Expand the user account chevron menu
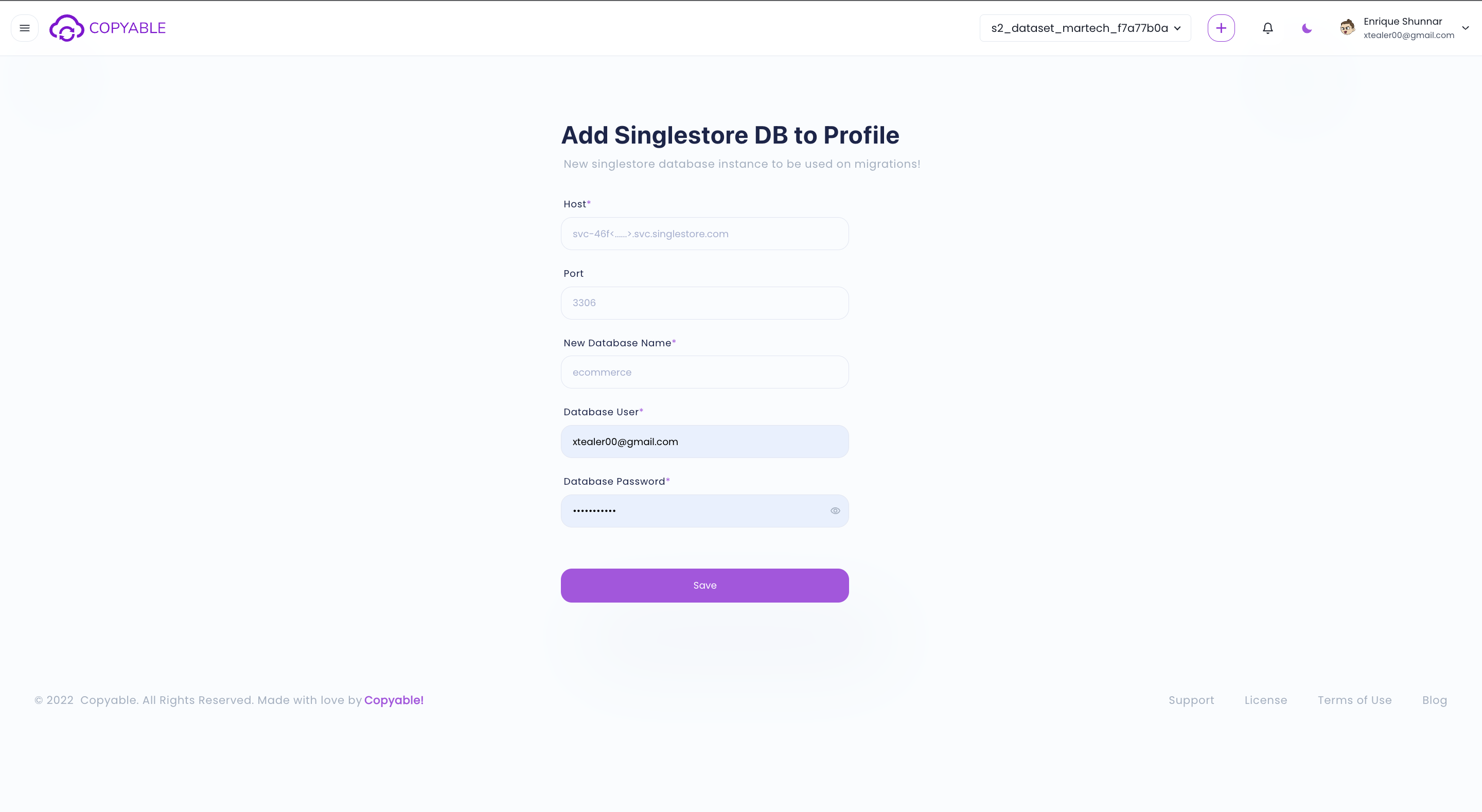This screenshot has width=1482, height=812. (x=1466, y=28)
